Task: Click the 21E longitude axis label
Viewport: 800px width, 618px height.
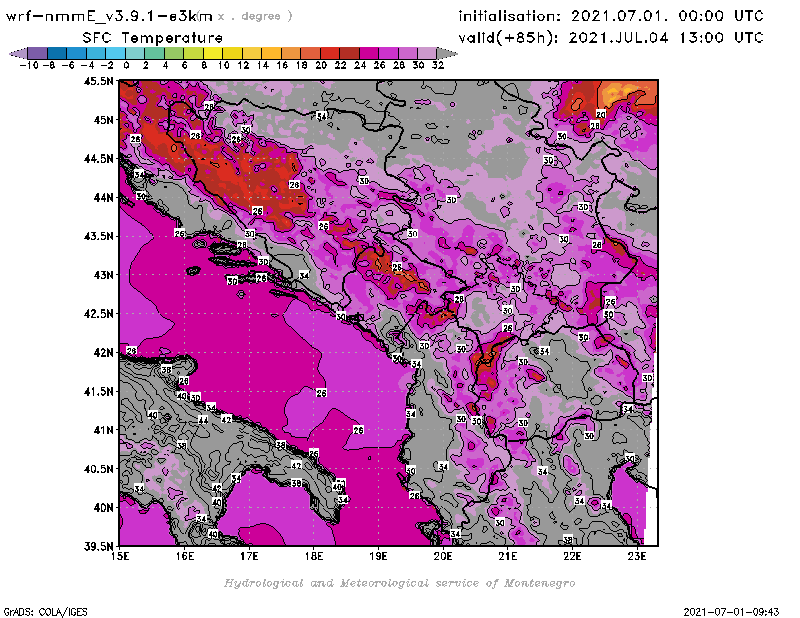Action: (508, 556)
